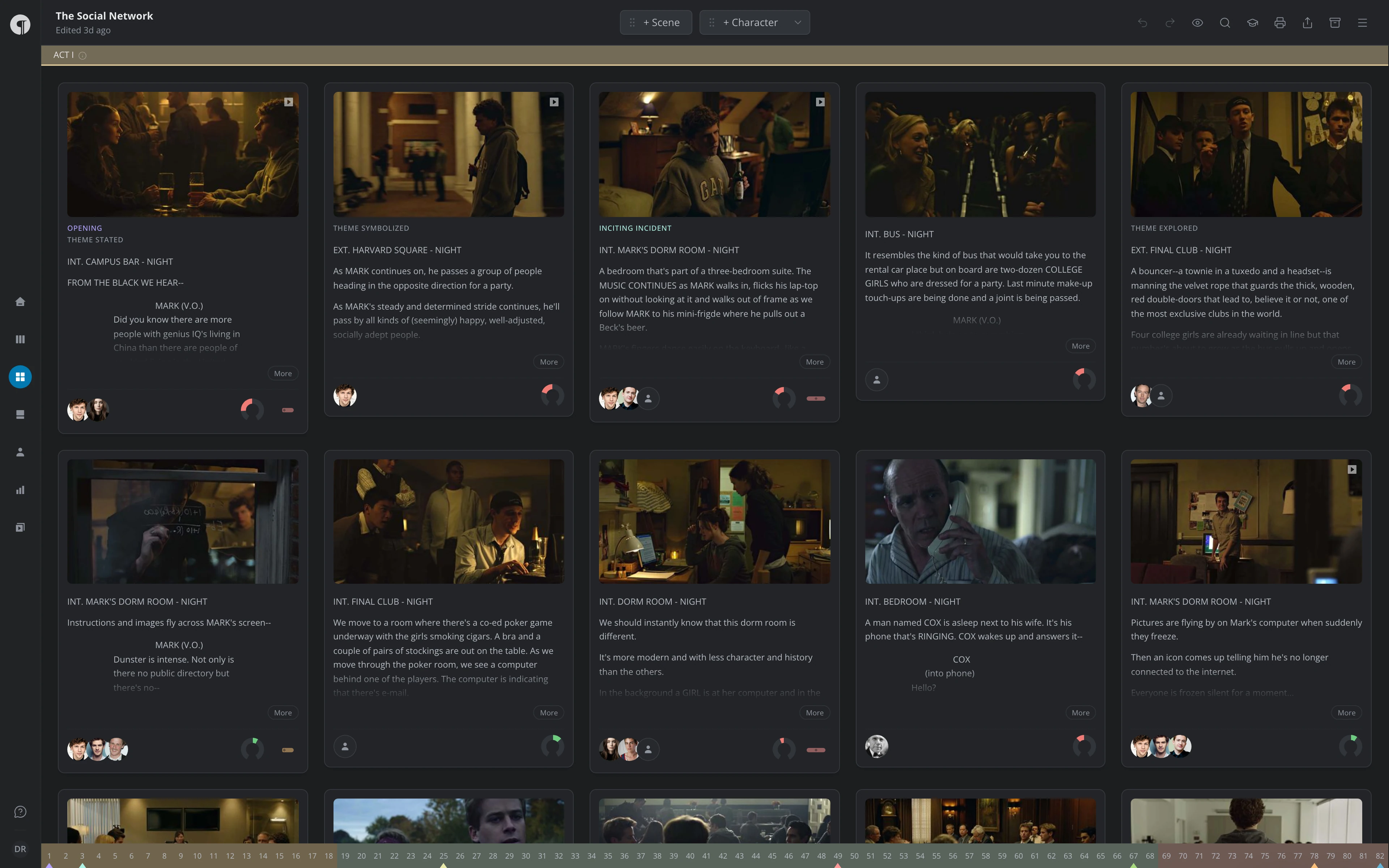The width and height of the screenshot is (1389, 868).
Task: Click the play icon on the campus bar thumbnail
Action: coord(289,102)
